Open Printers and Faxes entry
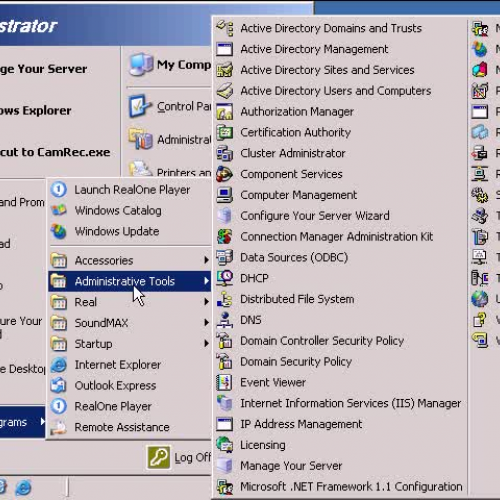This screenshot has height=500, width=500. [x=170, y=170]
